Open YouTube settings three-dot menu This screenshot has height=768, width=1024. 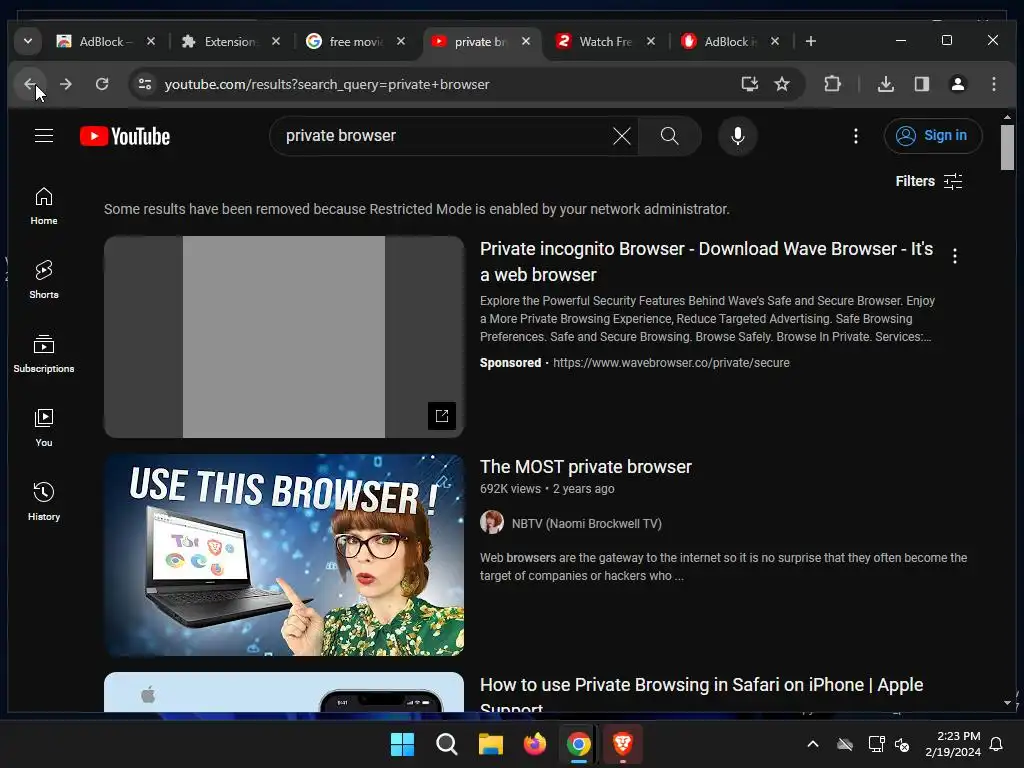click(x=856, y=136)
